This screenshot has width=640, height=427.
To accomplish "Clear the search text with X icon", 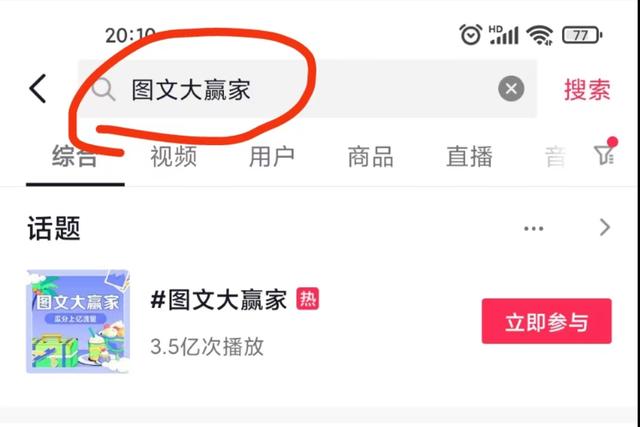I will coord(511,89).
